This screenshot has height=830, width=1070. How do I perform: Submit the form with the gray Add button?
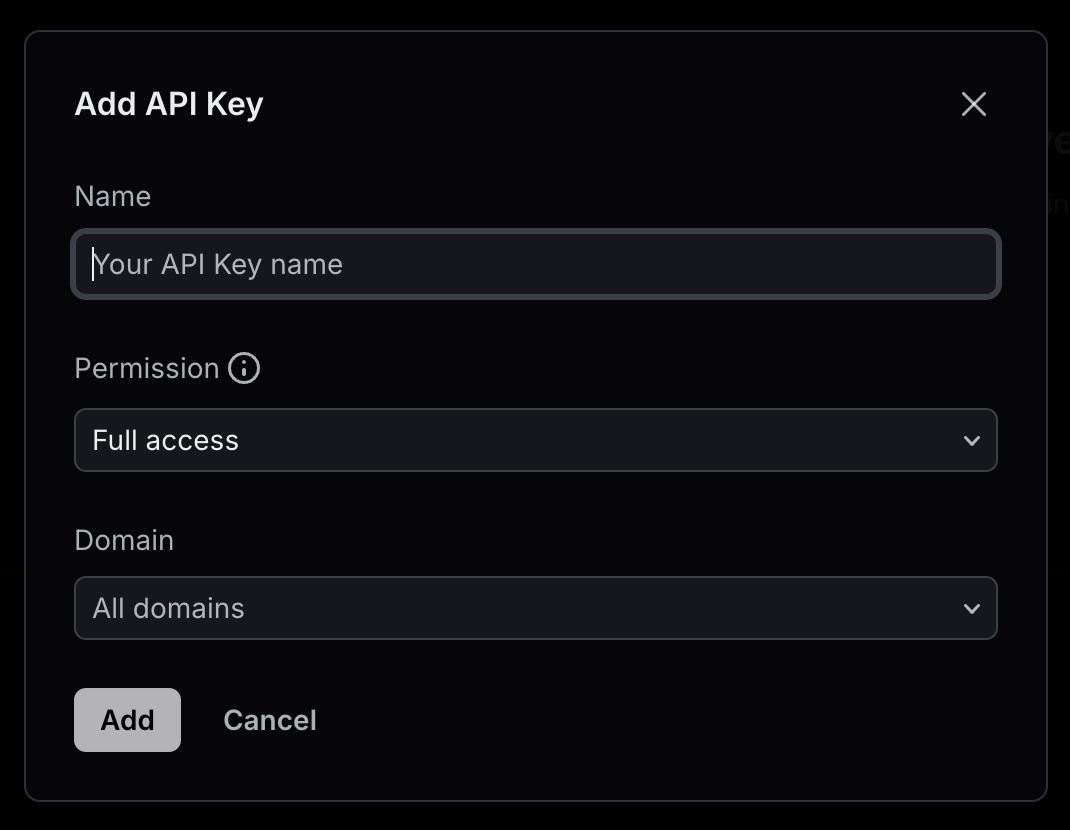click(128, 720)
